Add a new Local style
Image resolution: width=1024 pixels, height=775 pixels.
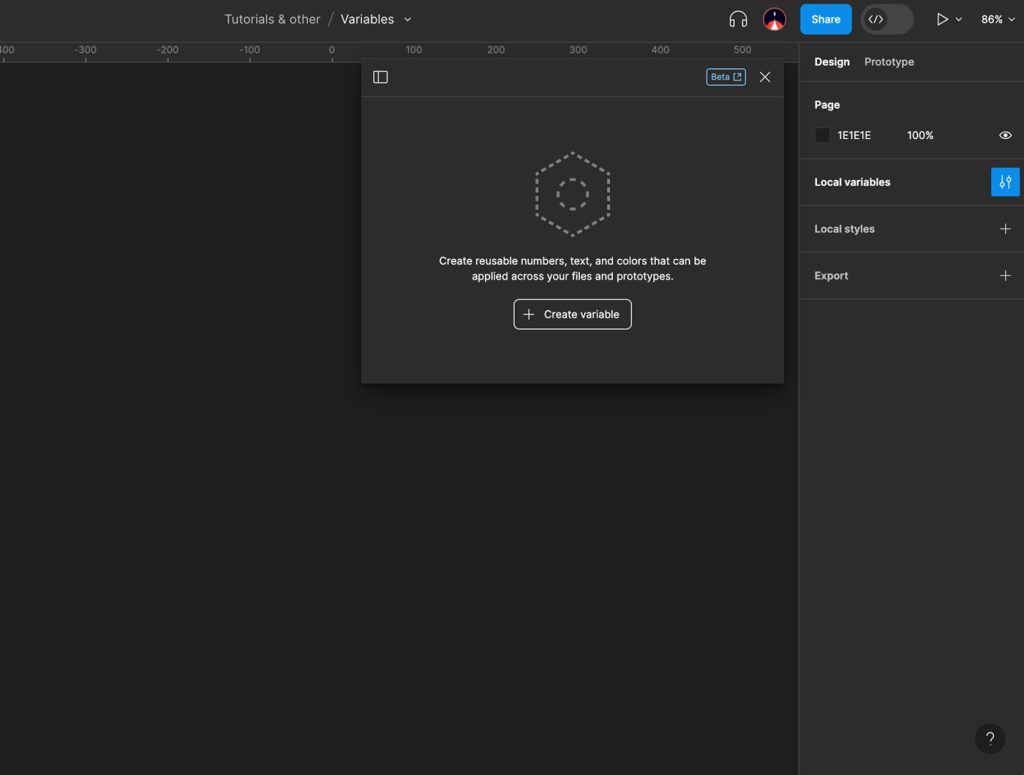(1006, 228)
